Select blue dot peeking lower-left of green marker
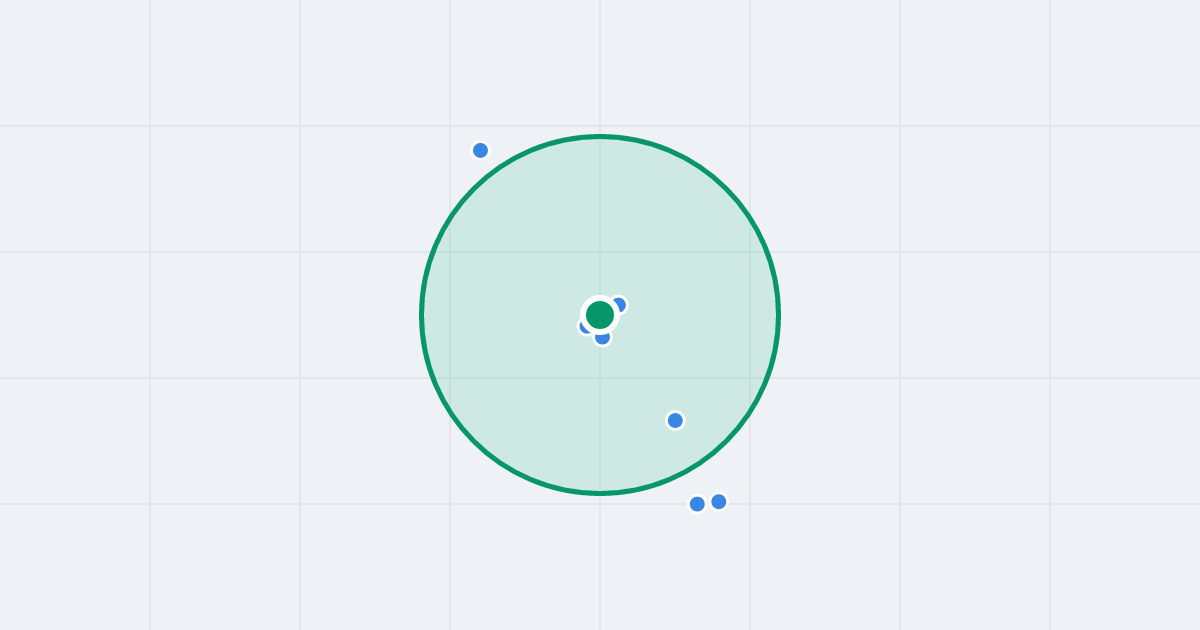This screenshot has height=630, width=1200. tap(586, 326)
